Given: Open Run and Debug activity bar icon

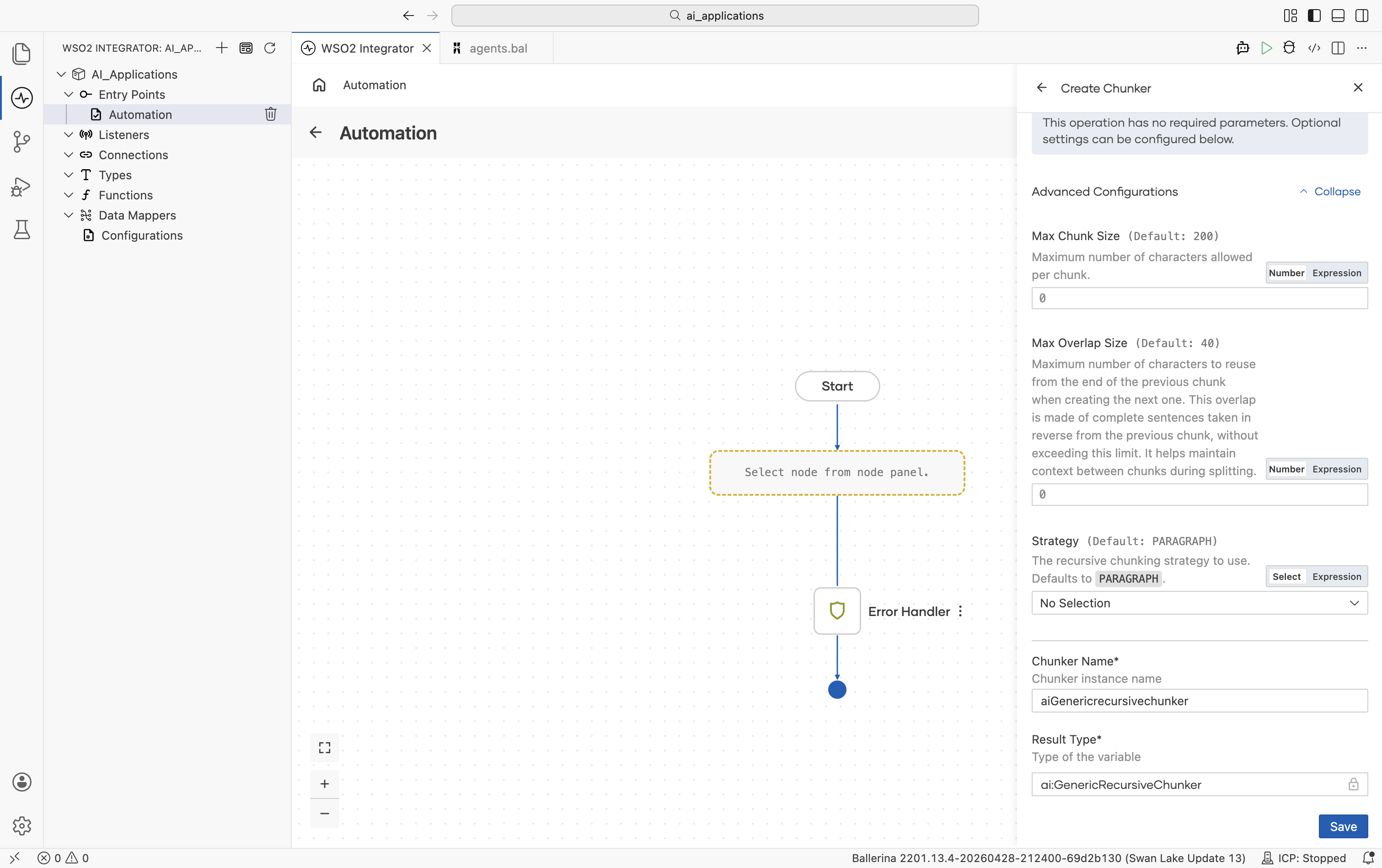Looking at the screenshot, I should point(21,186).
